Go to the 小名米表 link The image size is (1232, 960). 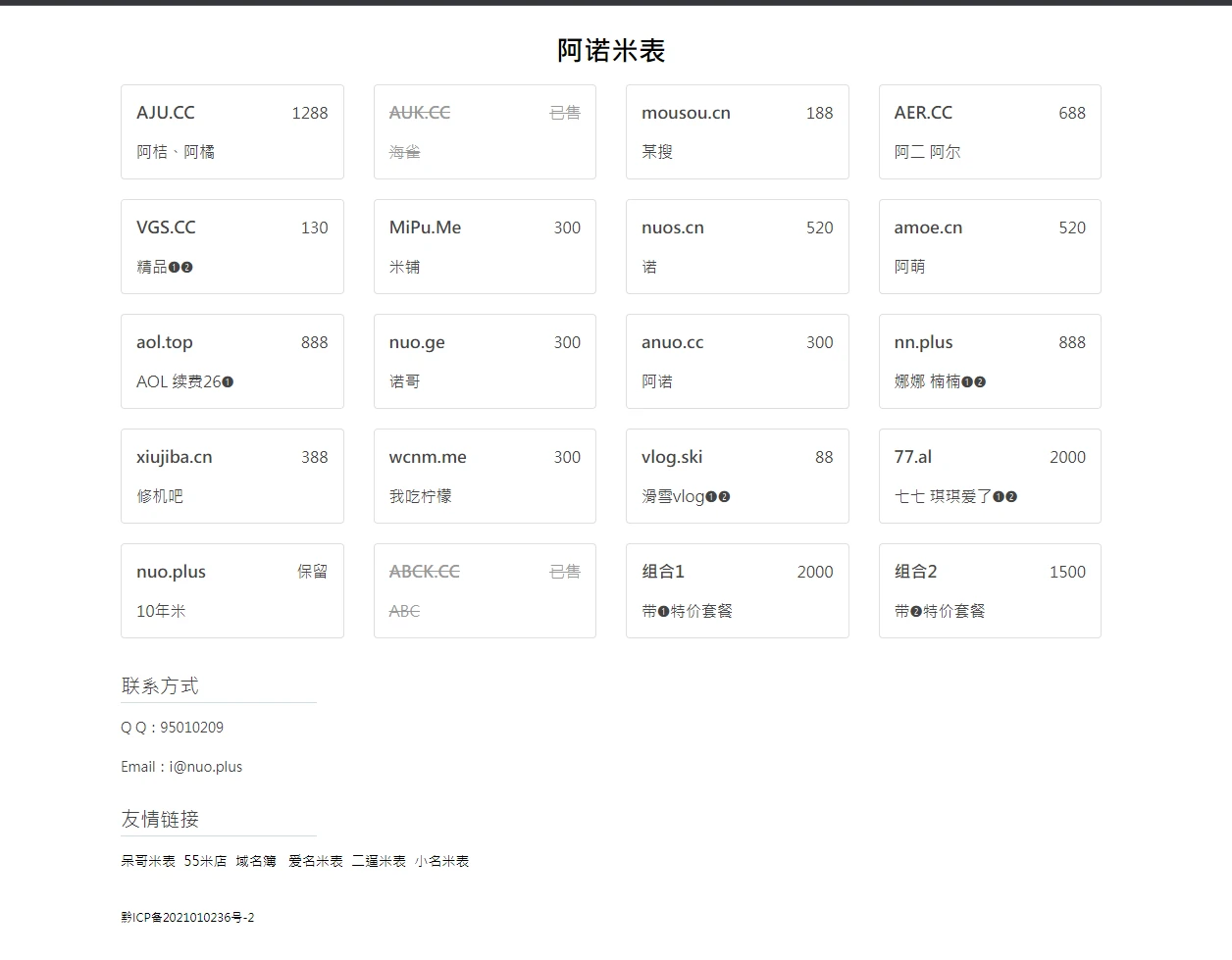pyautogui.click(x=441, y=861)
